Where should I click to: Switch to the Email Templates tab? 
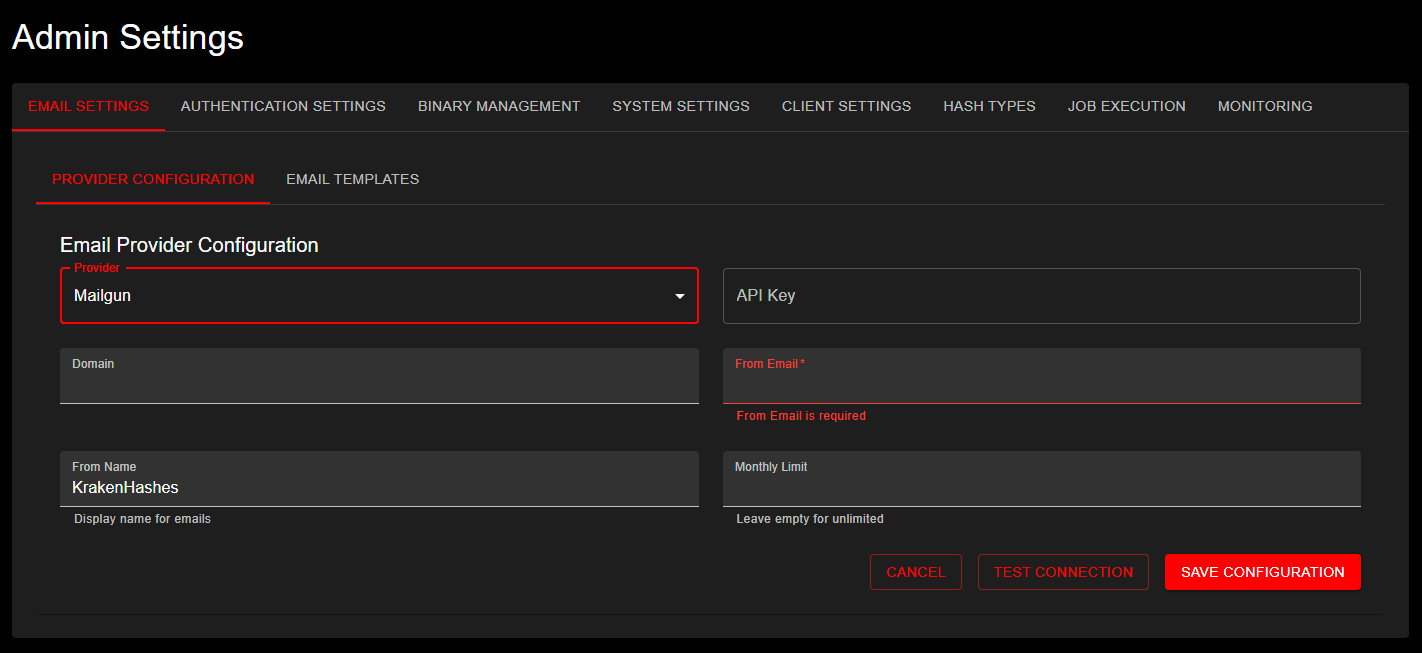pos(352,179)
